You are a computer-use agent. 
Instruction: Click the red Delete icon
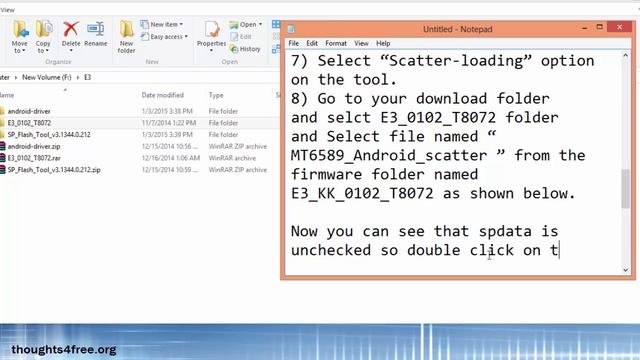(x=71, y=30)
